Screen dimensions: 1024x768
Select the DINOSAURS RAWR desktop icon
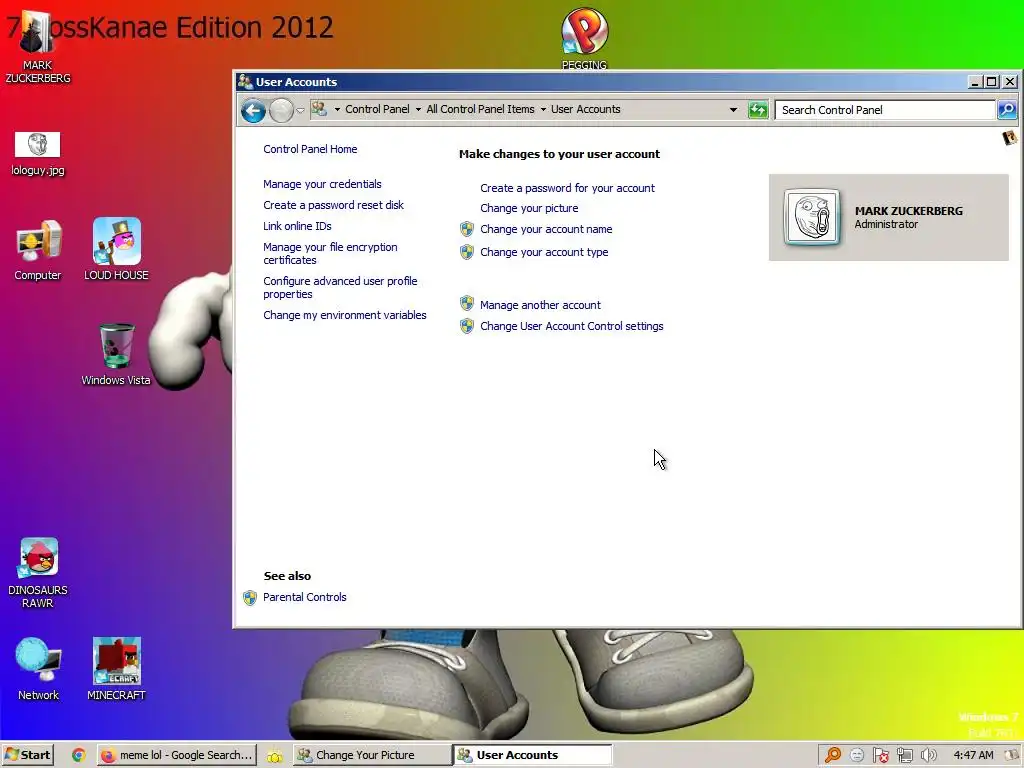38,573
